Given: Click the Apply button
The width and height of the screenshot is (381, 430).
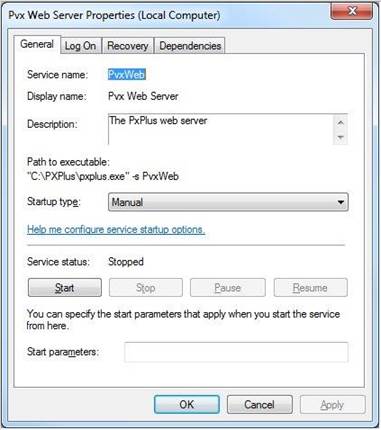Looking at the screenshot, I should click(332, 405).
